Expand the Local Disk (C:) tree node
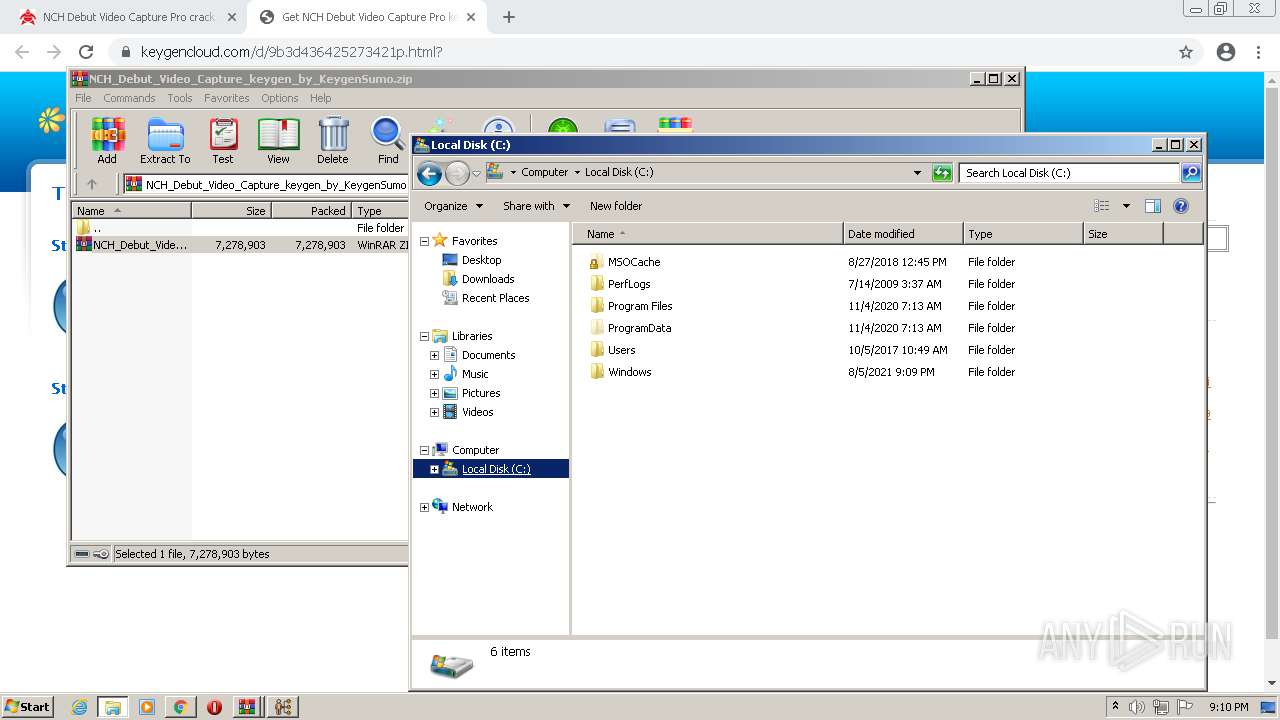The image size is (1280, 720). click(434, 469)
